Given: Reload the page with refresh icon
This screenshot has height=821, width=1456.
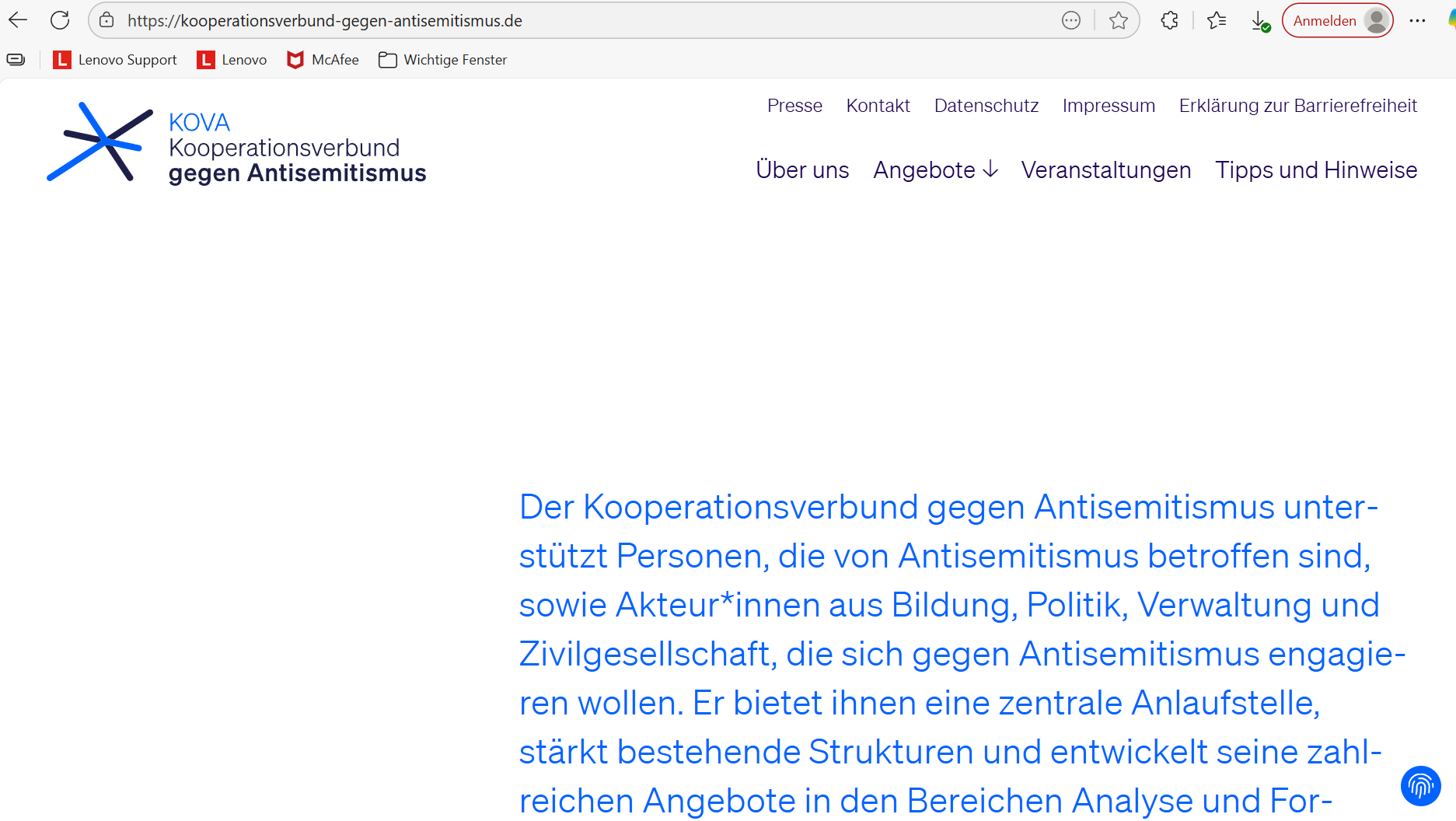Looking at the screenshot, I should pyautogui.click(x=60, y=20).
